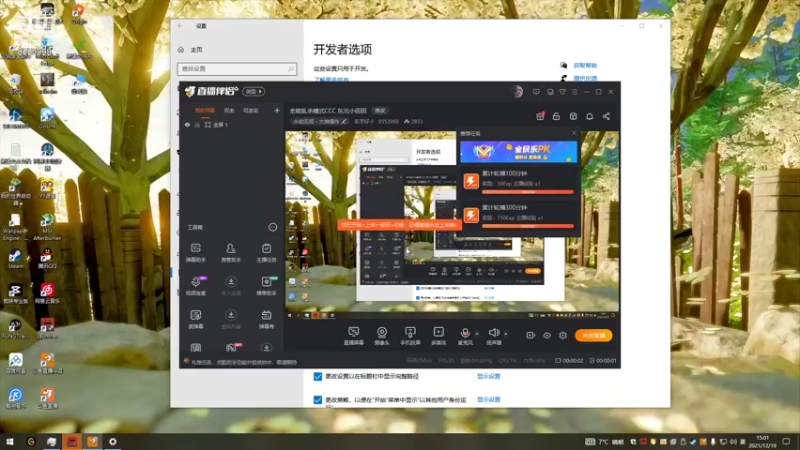Add a screen capture source from the bottom bar
This screenshot has height=450, width=800.
[353, 336]
